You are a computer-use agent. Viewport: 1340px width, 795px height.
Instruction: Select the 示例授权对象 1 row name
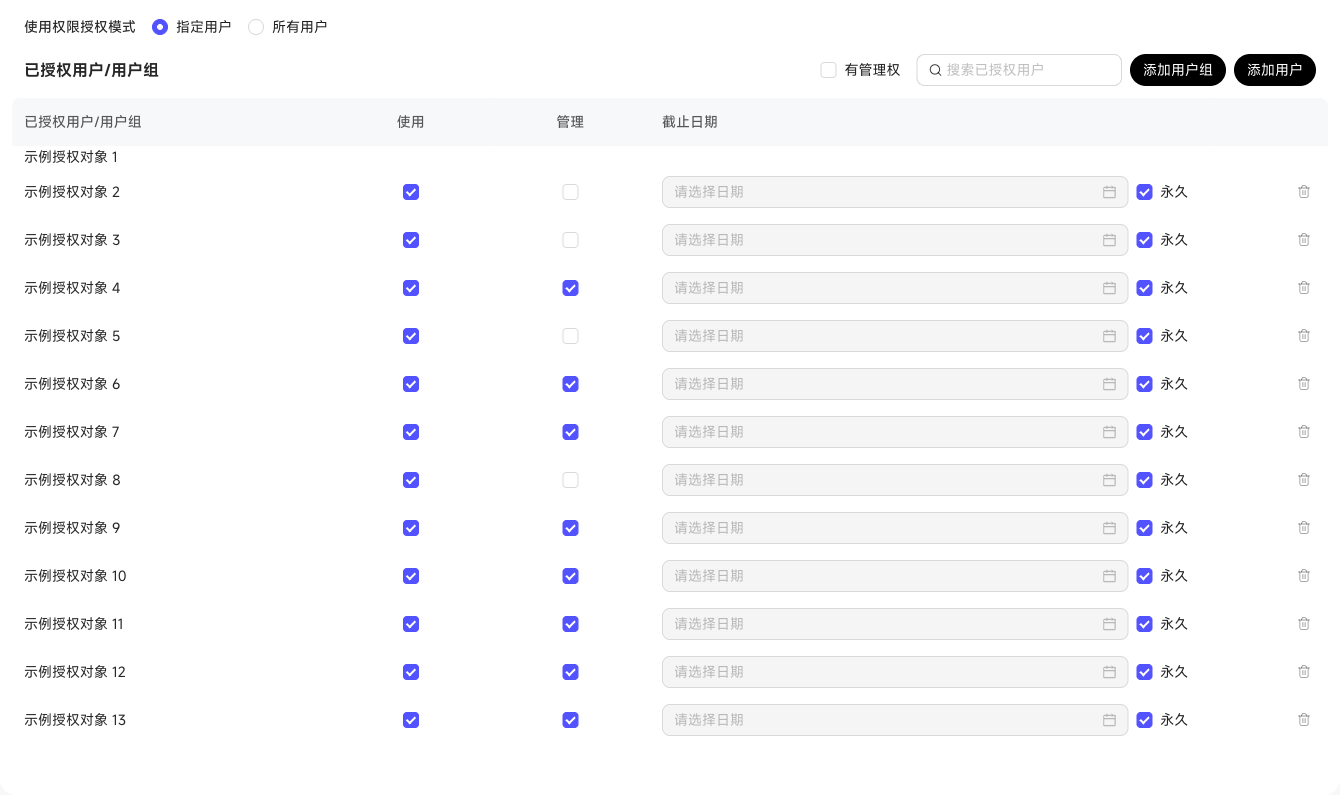point(71,157)
